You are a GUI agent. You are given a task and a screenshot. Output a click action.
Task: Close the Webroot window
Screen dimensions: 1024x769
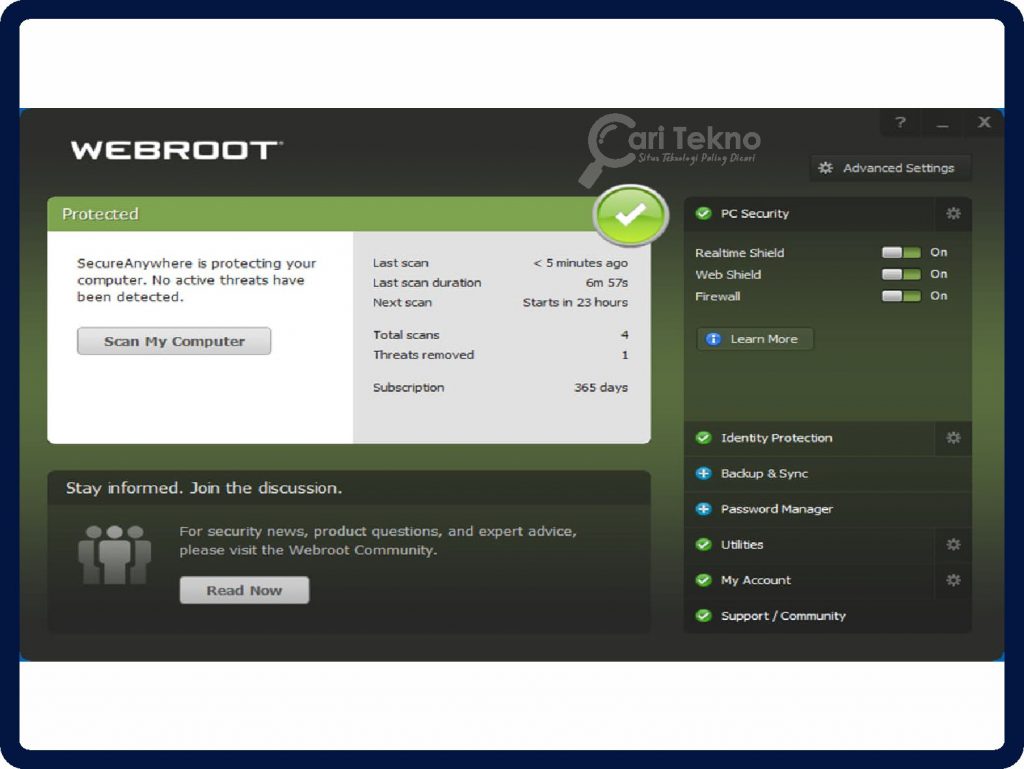click(984, 122)
